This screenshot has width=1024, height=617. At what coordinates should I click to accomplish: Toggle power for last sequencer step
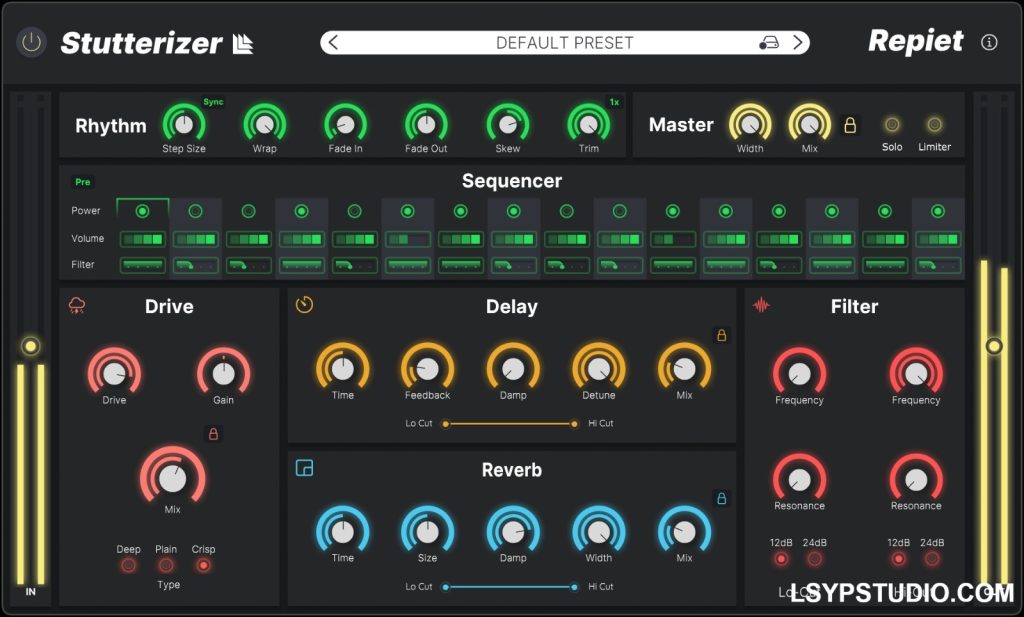[938, 211]
